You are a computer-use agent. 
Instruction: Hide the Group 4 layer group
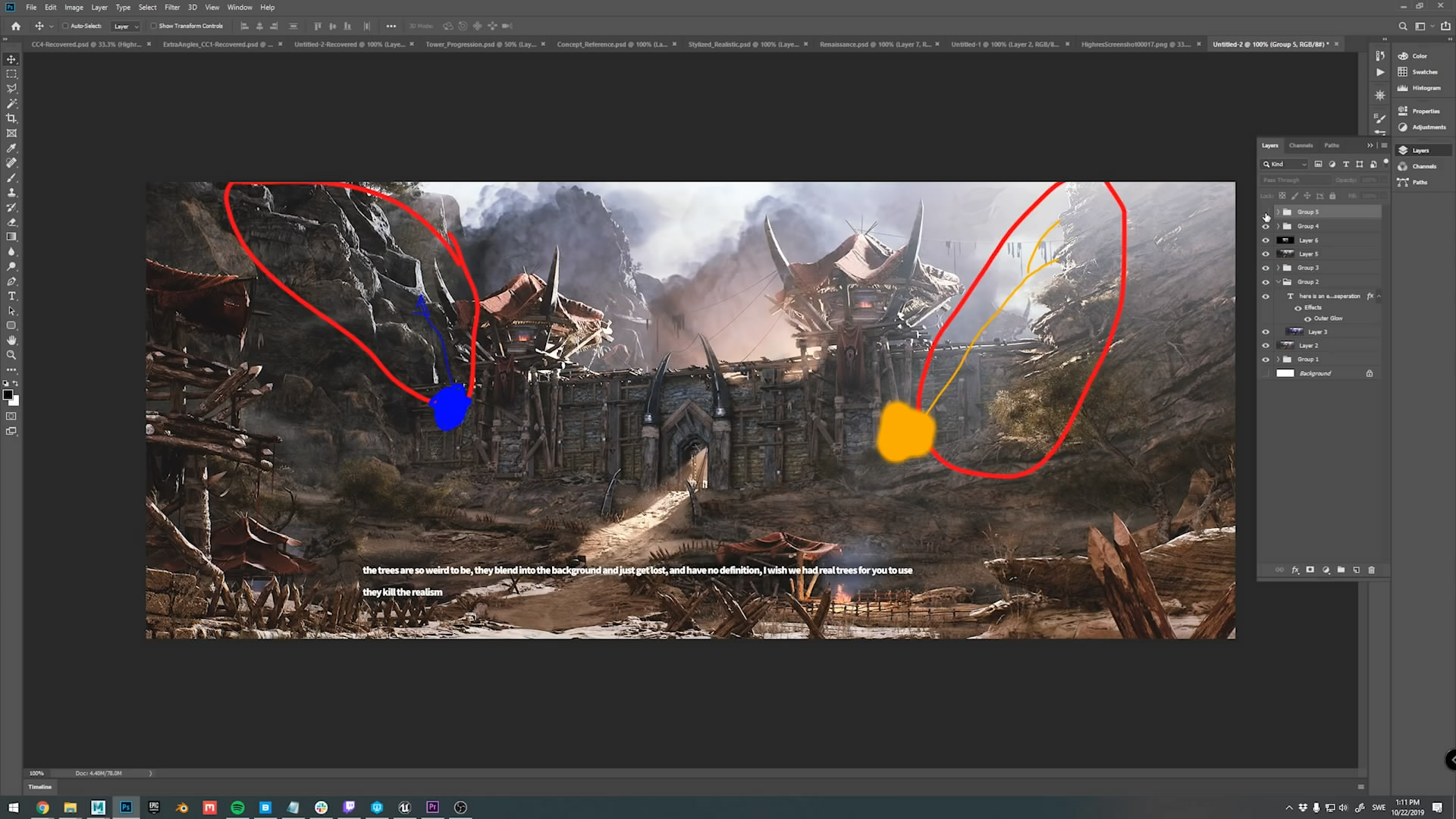point(1266,226)
